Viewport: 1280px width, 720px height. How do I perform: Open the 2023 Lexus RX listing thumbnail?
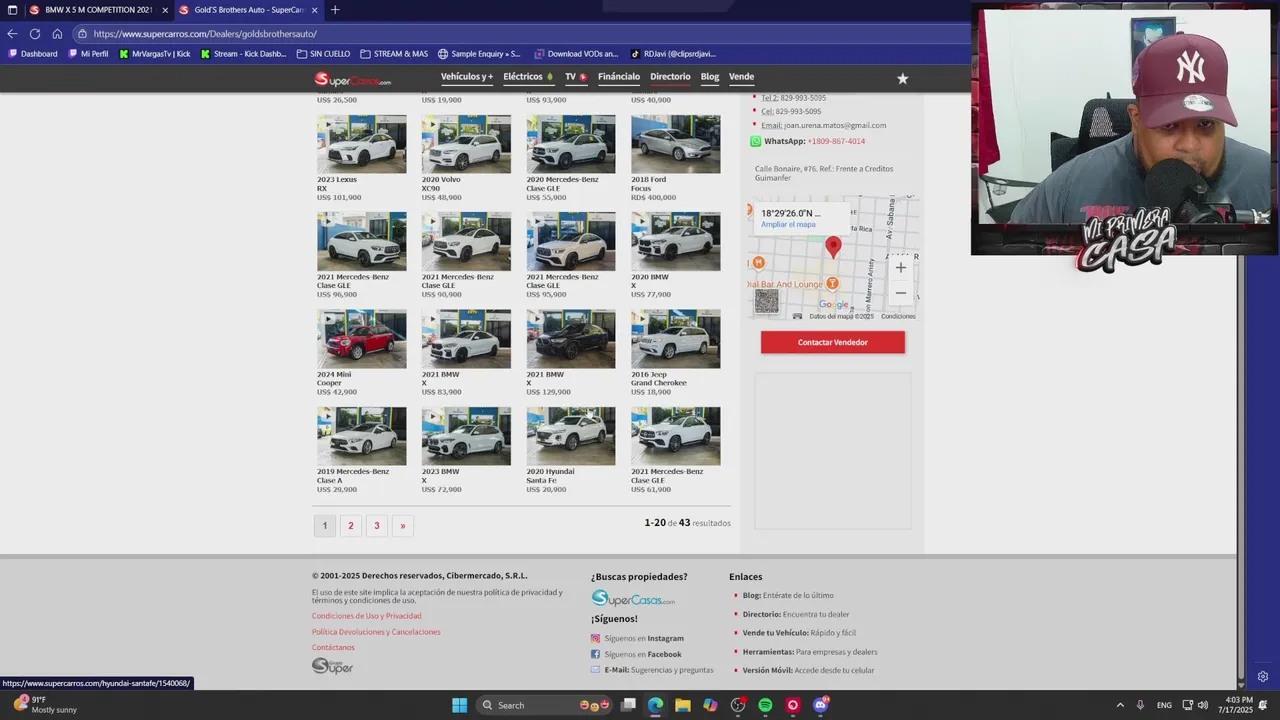(x=362, y=144)
